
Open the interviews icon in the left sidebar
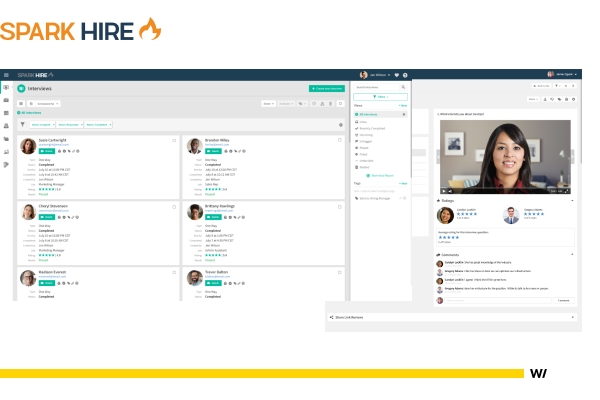[x=6, y=87]
